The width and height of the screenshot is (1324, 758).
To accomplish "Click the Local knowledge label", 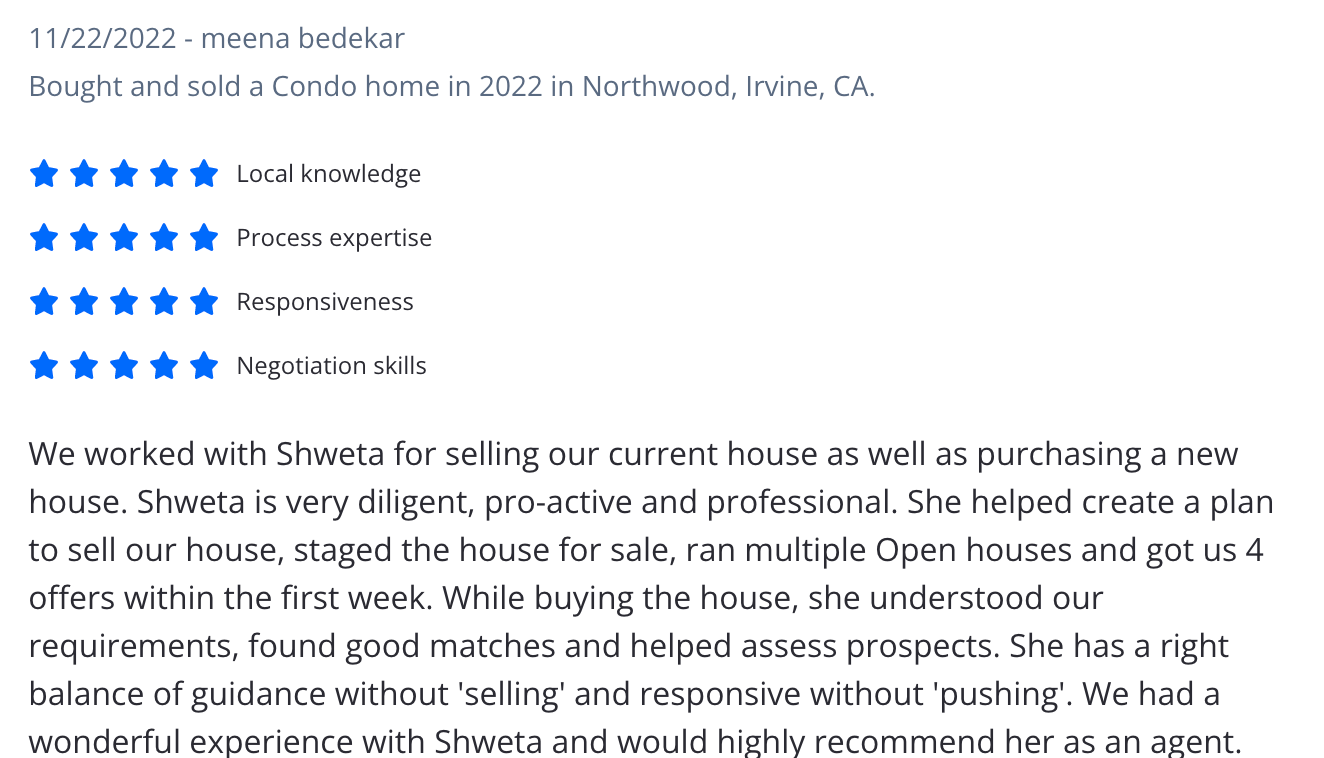I will point(329,174).
